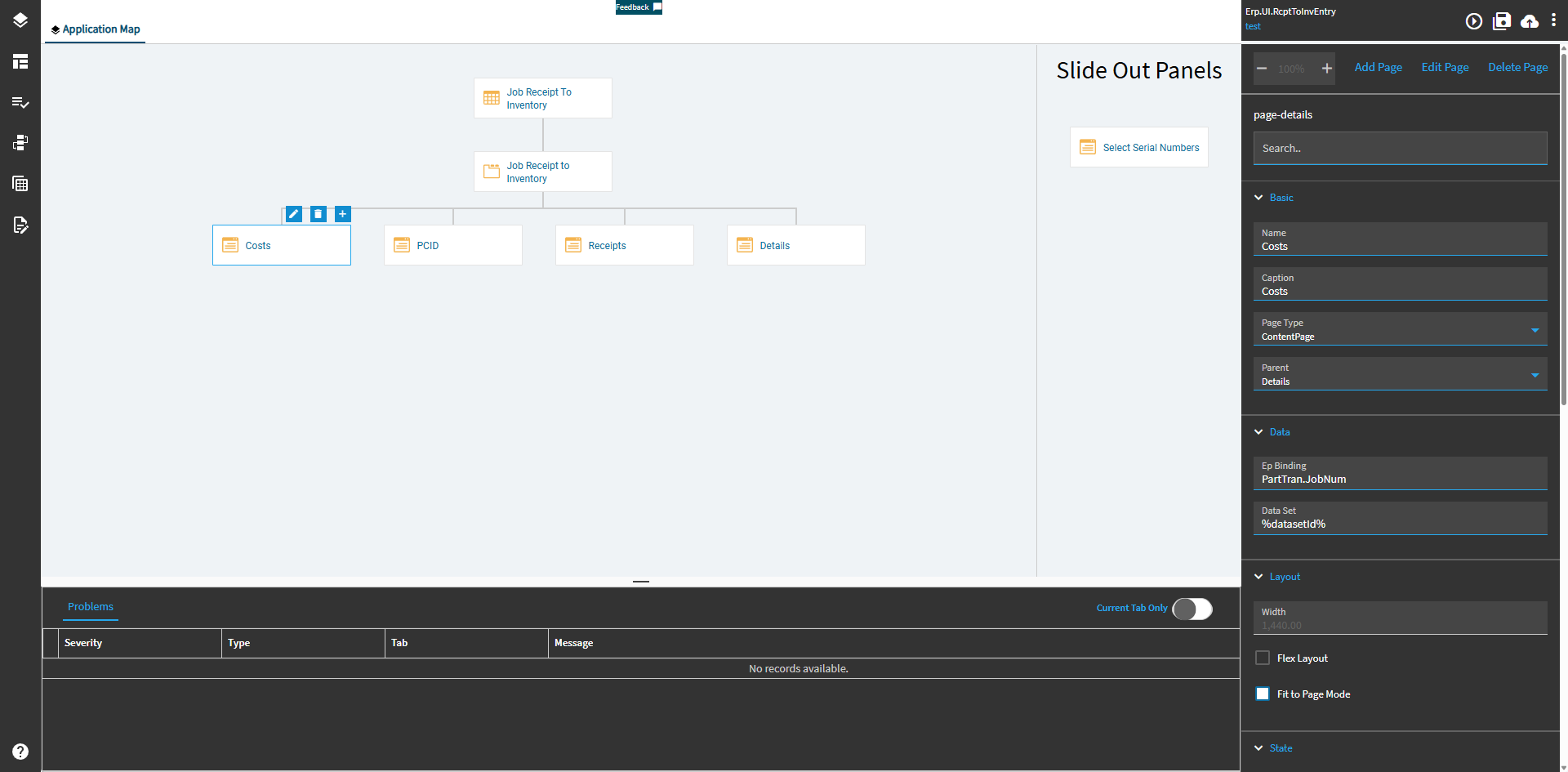1568x772 pixels.
Task: Save the layout using the save icon
Action: (x=1501, y=21)
